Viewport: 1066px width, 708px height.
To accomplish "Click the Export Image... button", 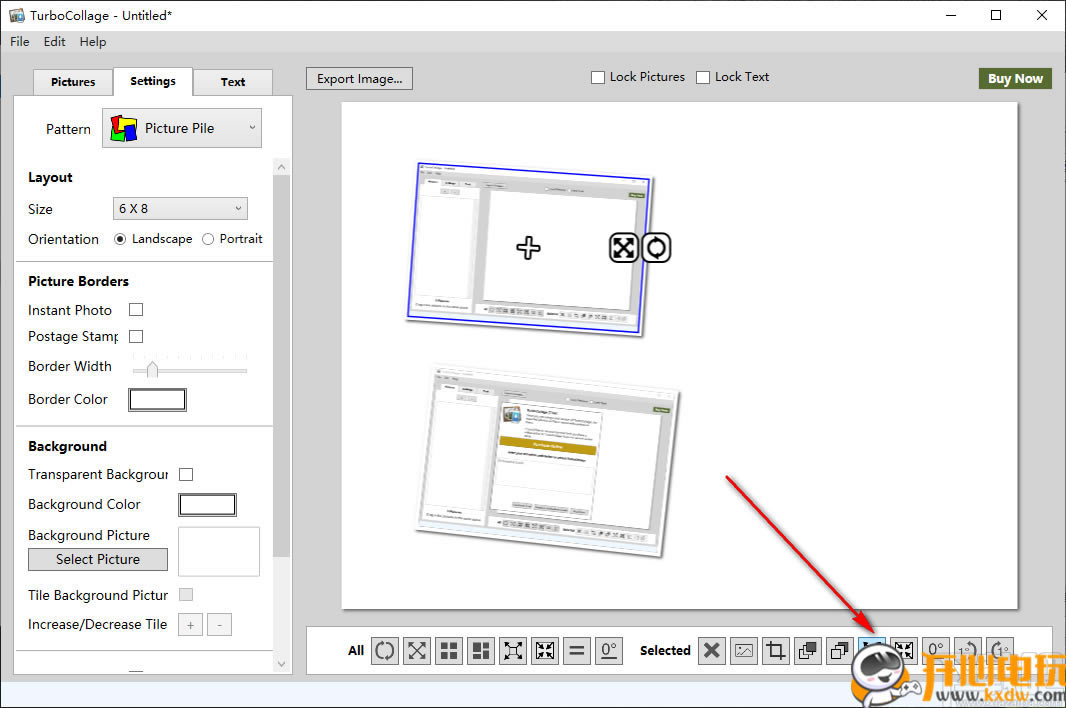I will point(359,78).
